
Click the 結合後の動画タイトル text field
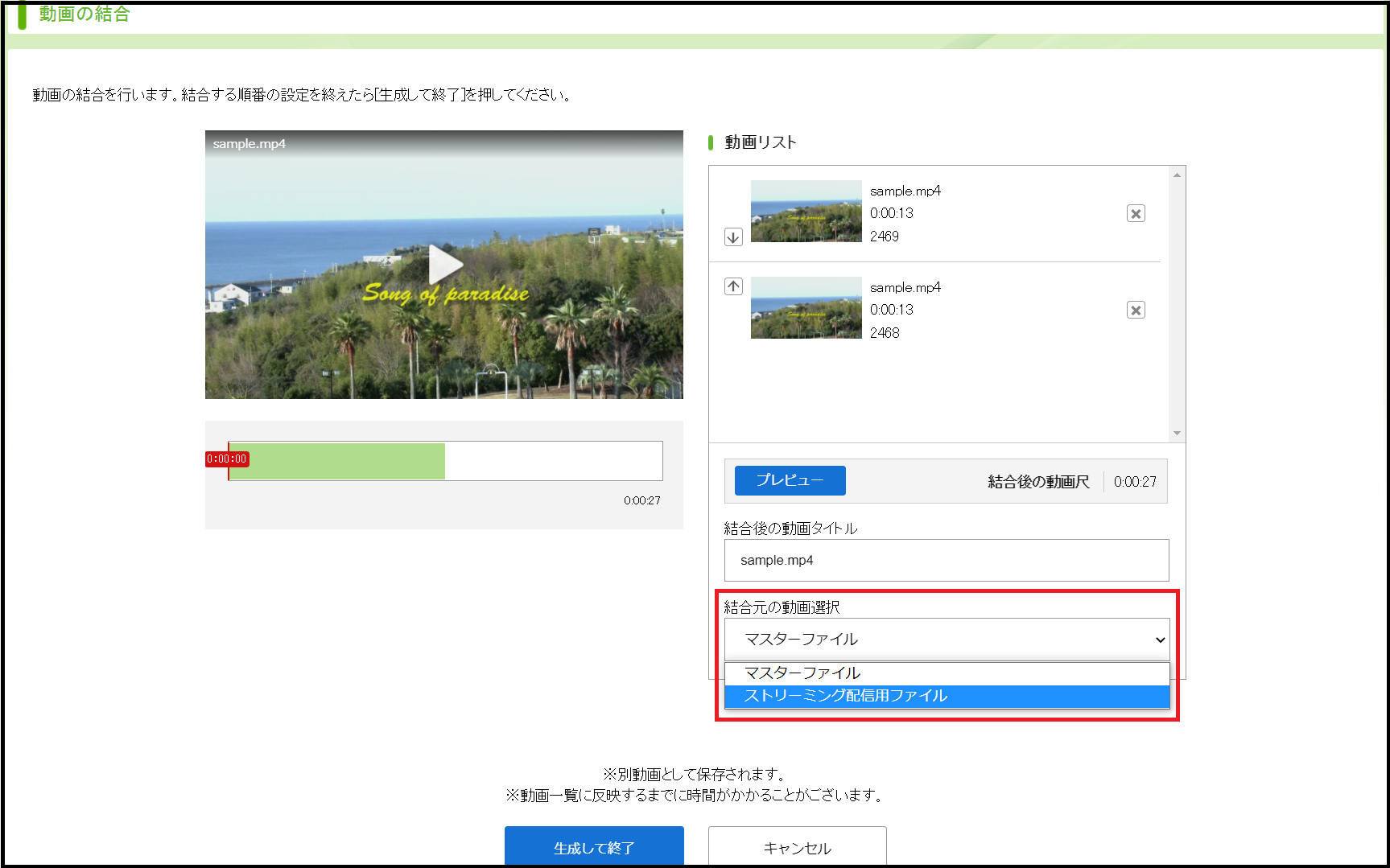click(946, 560)
